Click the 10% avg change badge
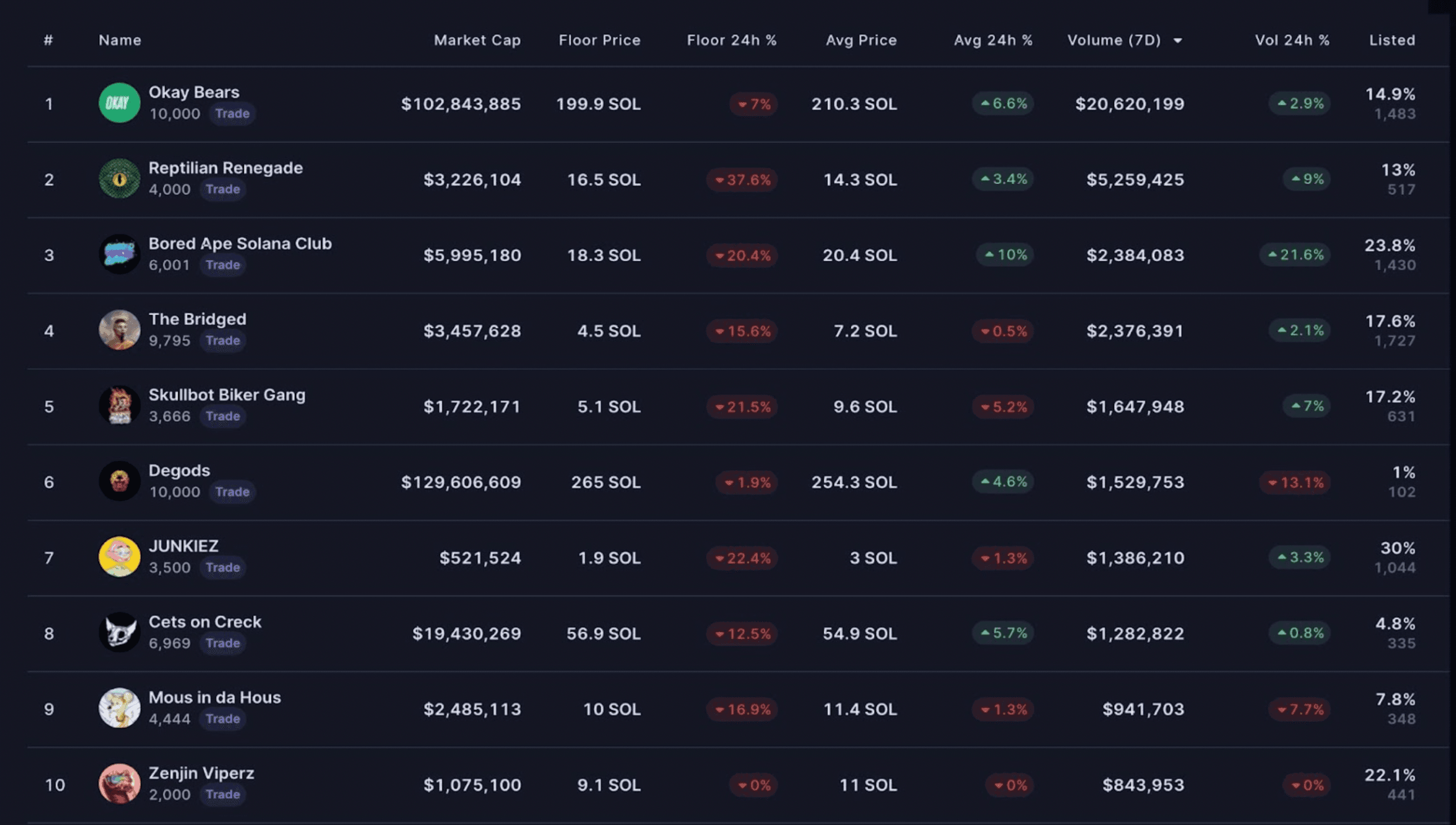Image resolution: width=1456 pixels, height=825 pixels. coord(1005,255)
